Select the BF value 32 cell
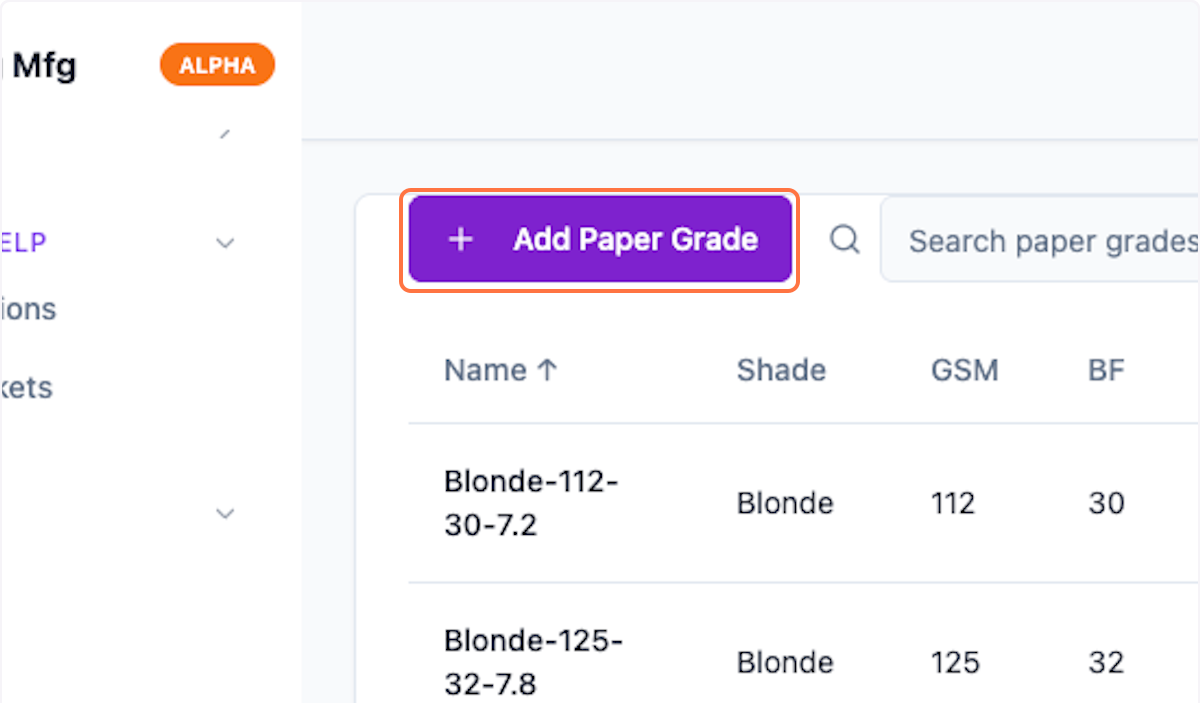 tap(1106, 662)
